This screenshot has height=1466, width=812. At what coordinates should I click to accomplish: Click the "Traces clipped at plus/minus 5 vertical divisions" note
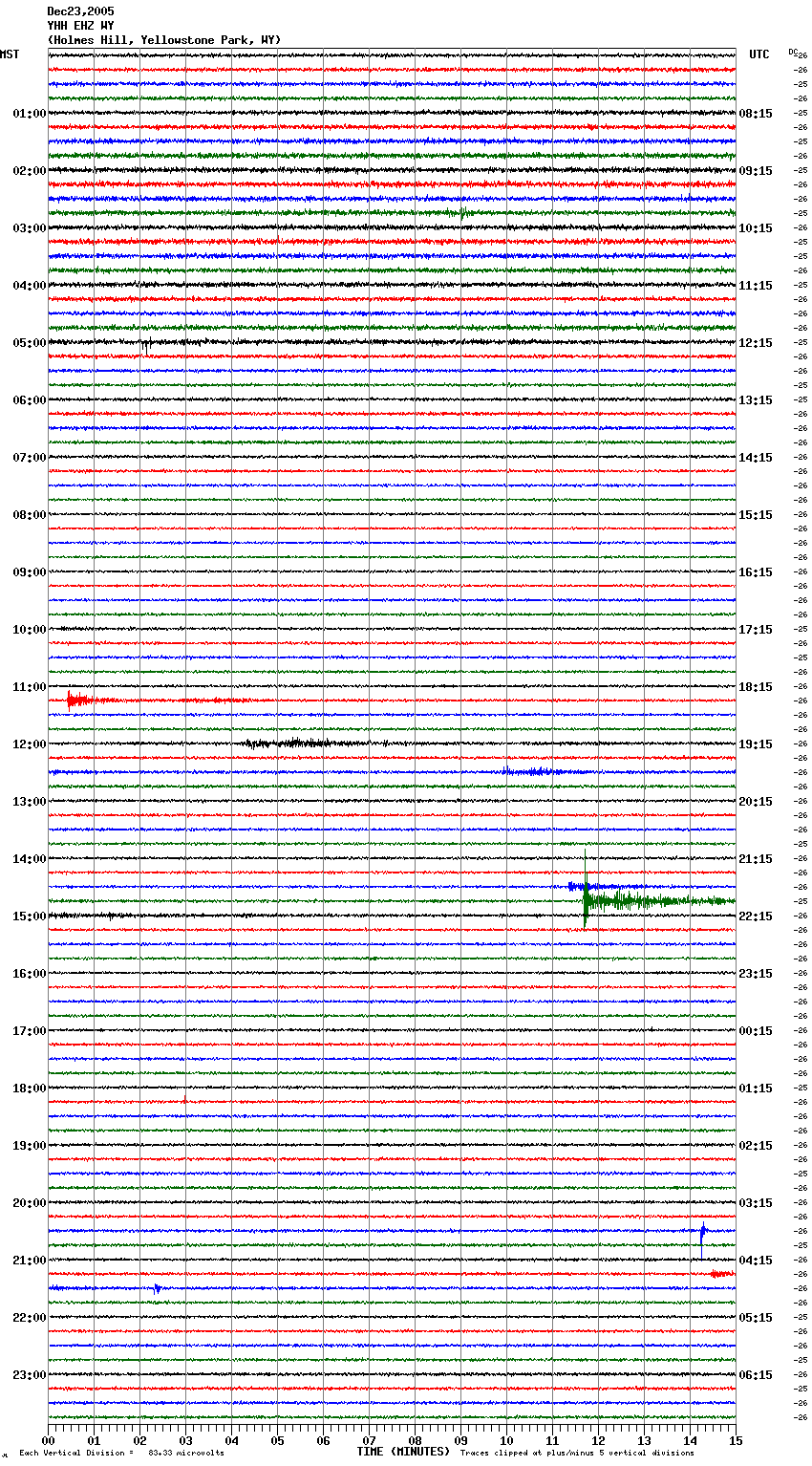[577, 1454]
